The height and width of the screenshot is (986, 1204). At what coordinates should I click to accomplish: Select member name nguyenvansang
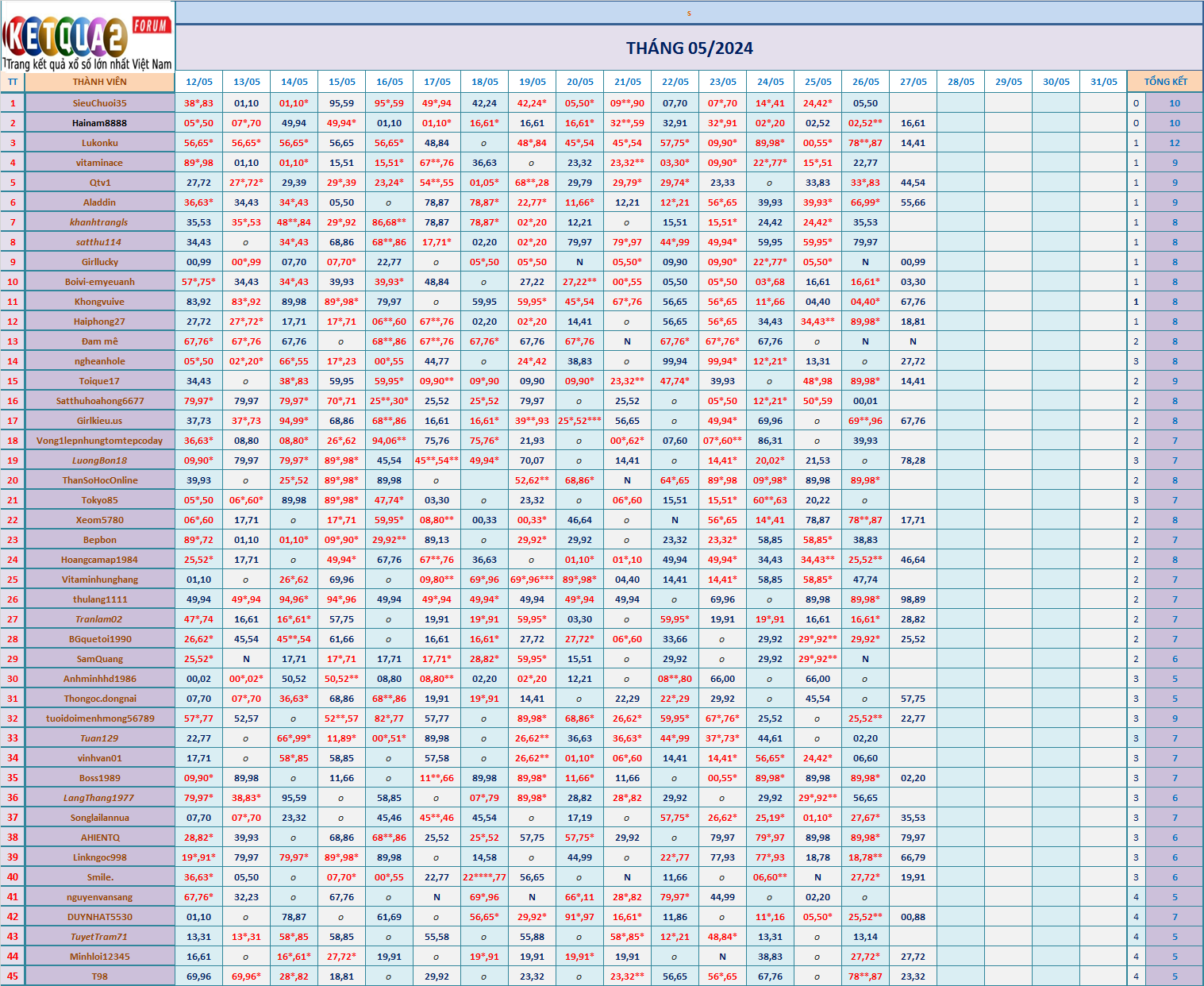pos(100,897)
